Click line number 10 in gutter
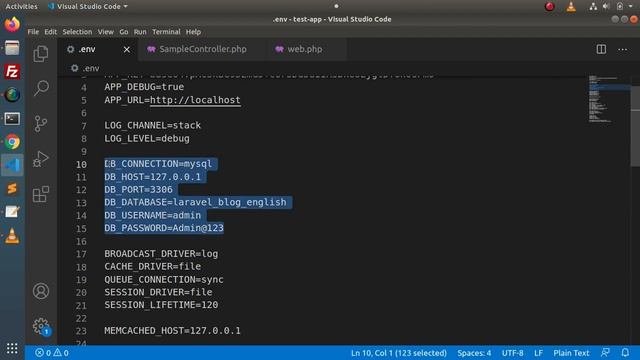 tap(81, 164)
